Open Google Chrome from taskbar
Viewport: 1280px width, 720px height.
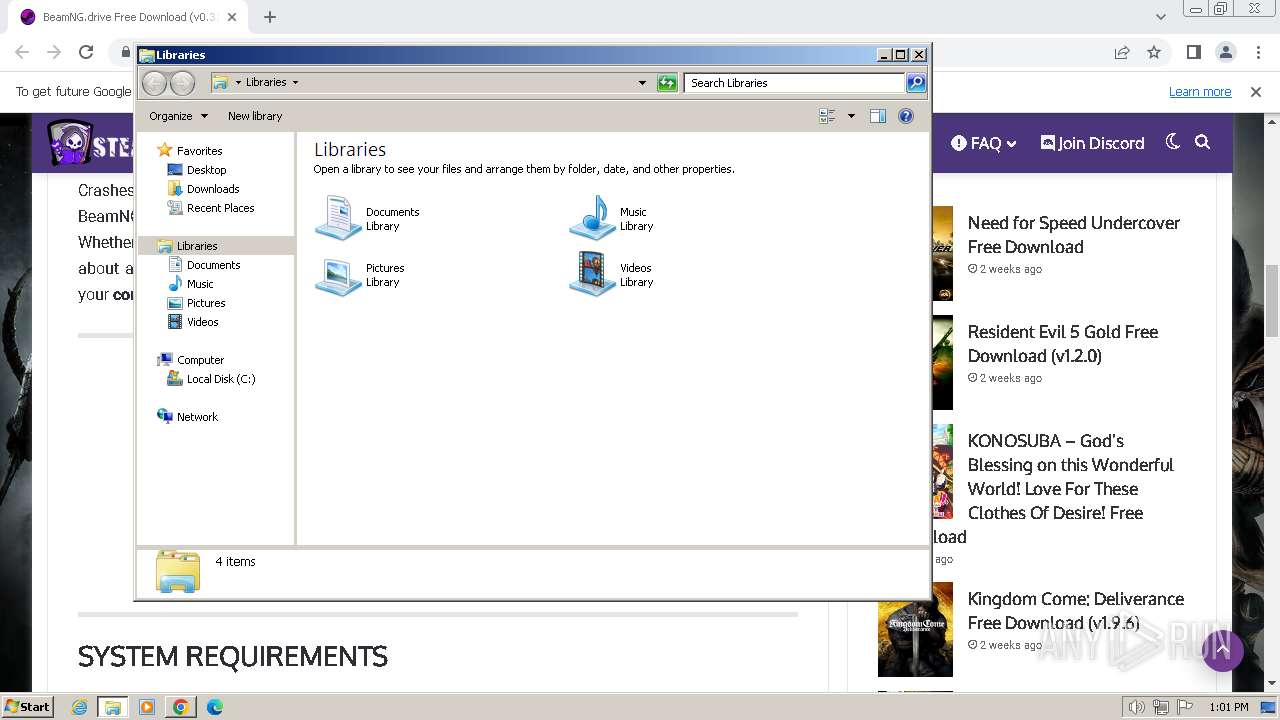[181, 707]
